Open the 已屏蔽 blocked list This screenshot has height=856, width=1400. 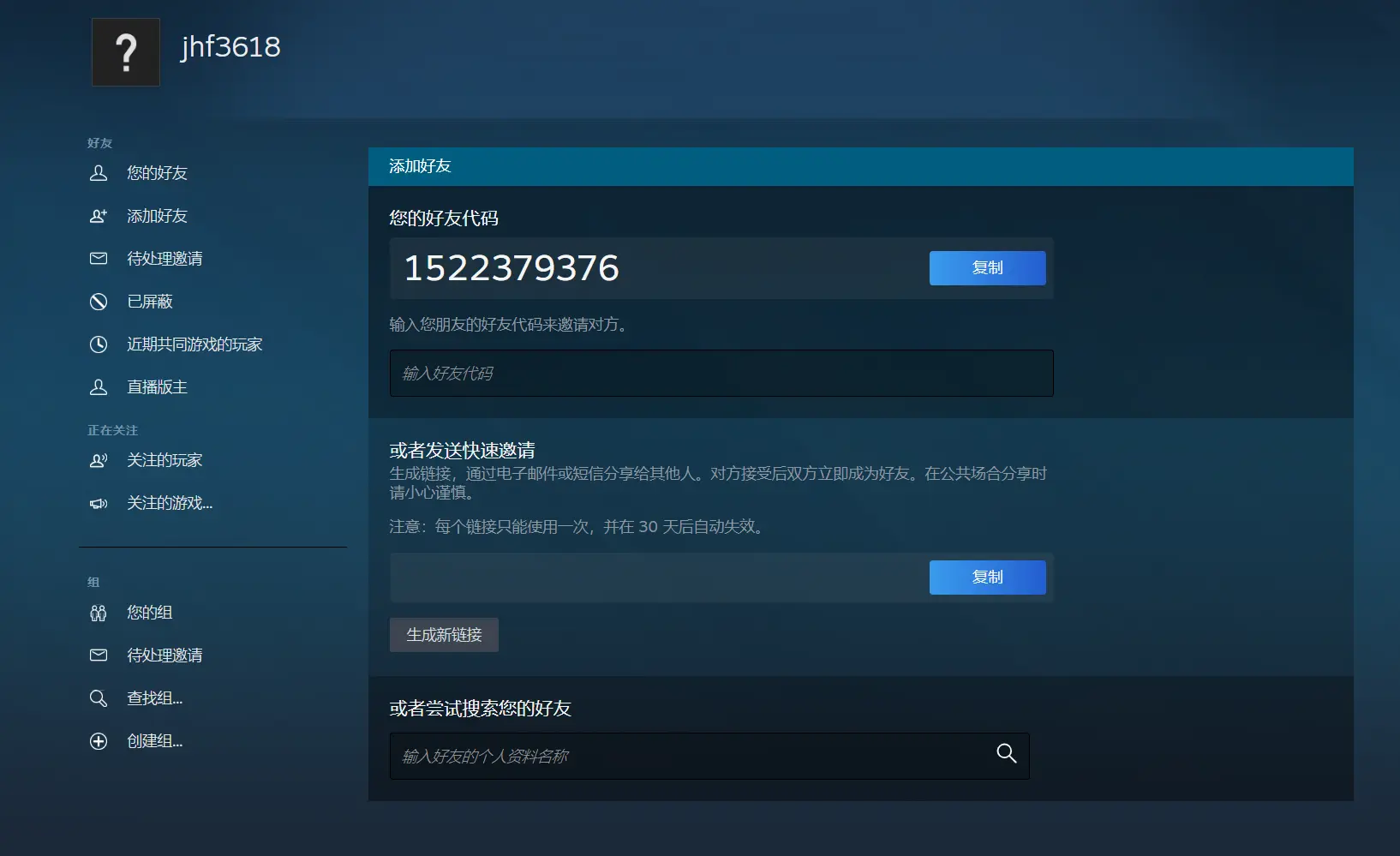click(x=150, y=302)
